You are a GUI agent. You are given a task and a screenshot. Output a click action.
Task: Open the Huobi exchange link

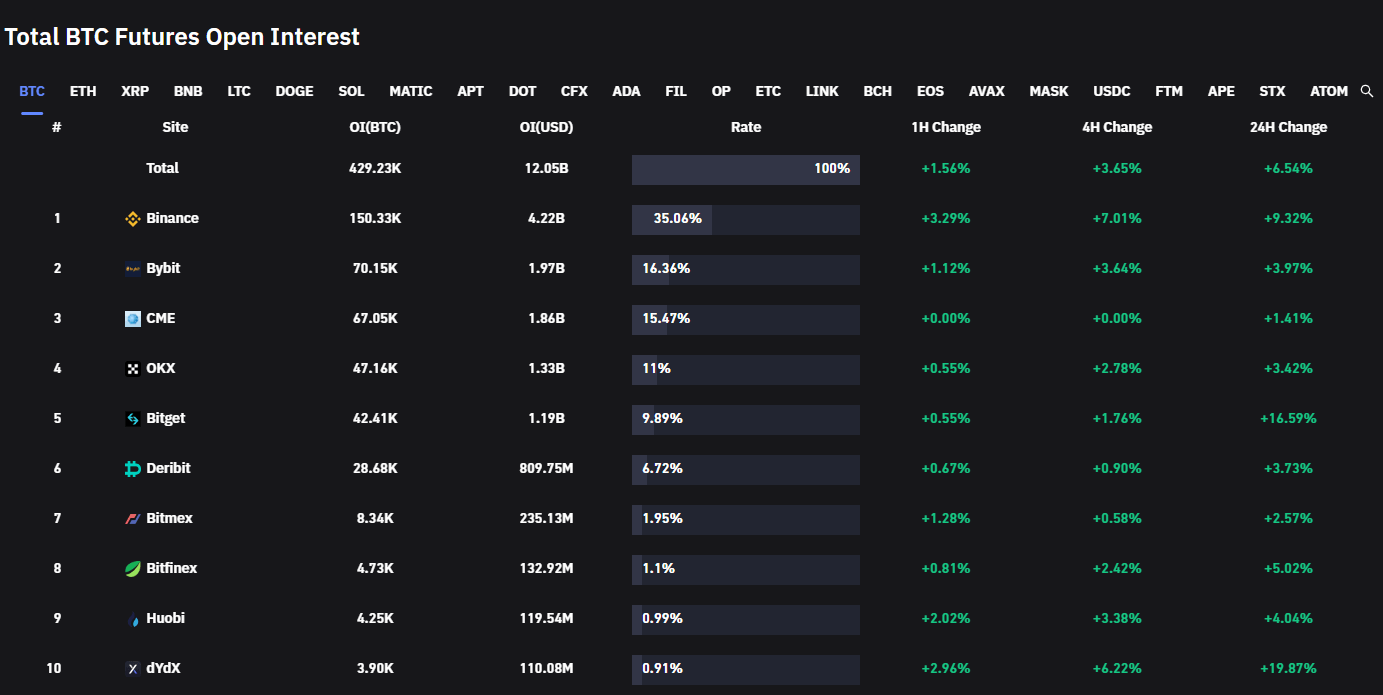pos(165,618)
